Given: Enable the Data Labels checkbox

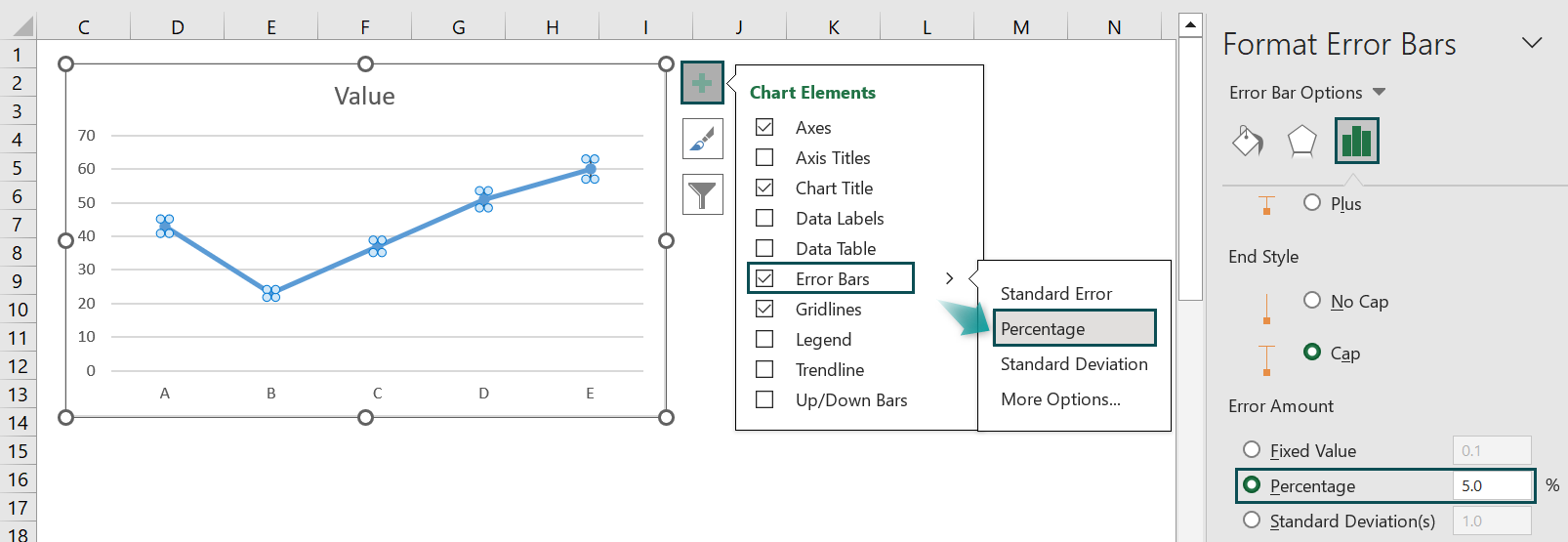Looking at the screenshot, I should click(764, 218).
